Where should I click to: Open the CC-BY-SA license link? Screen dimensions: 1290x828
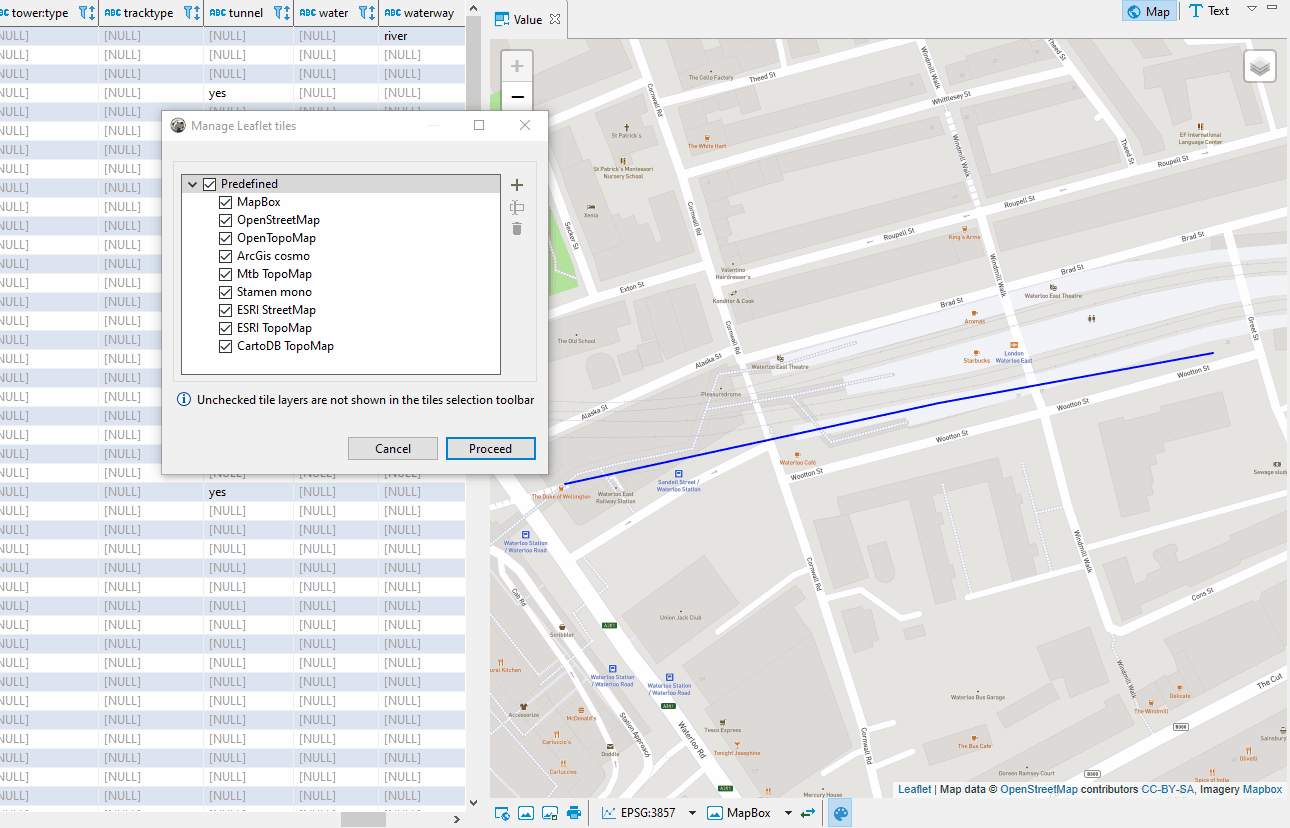(x=1166, y=789)
